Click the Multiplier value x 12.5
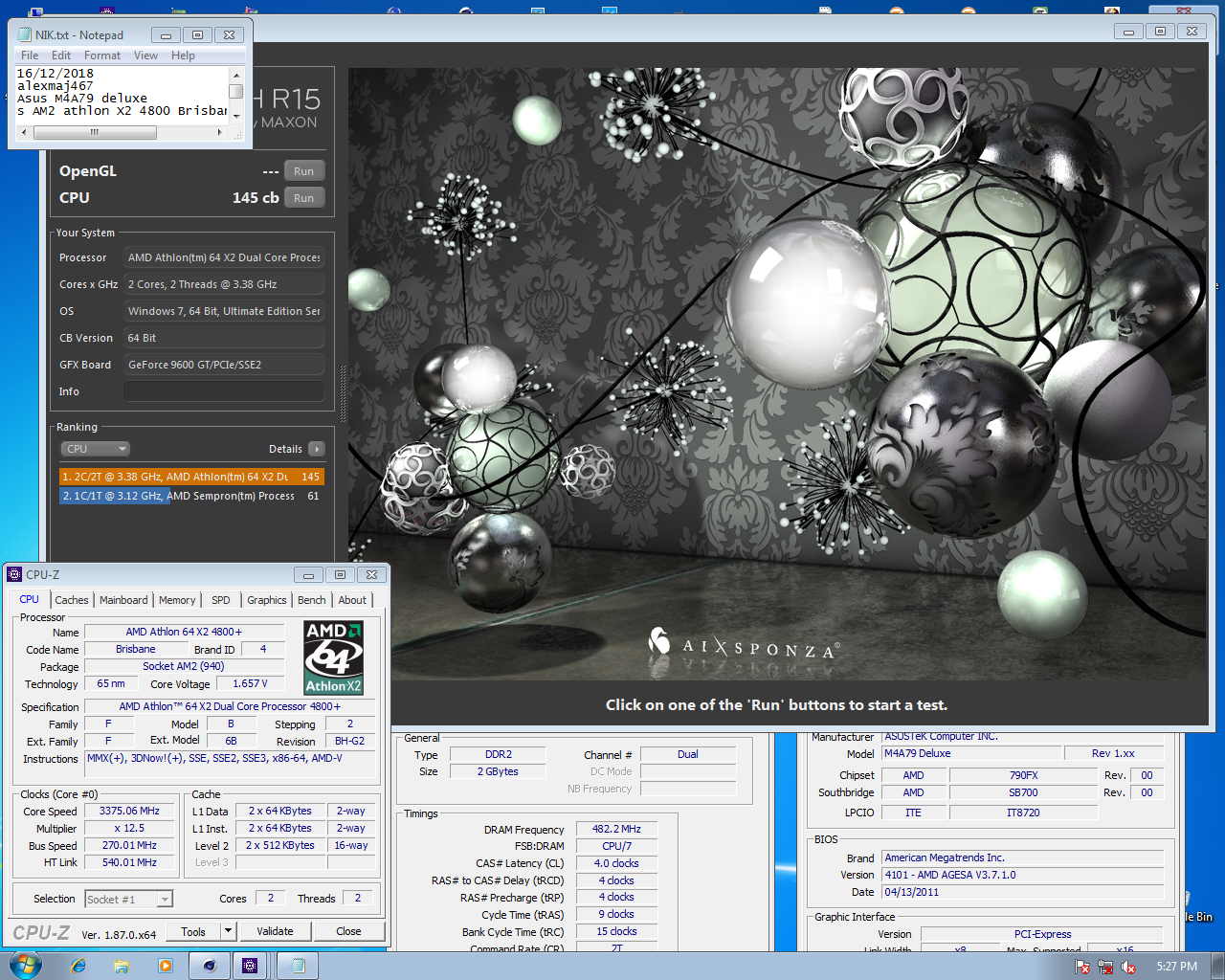1225x980 pixels. (x=130, y=828)
